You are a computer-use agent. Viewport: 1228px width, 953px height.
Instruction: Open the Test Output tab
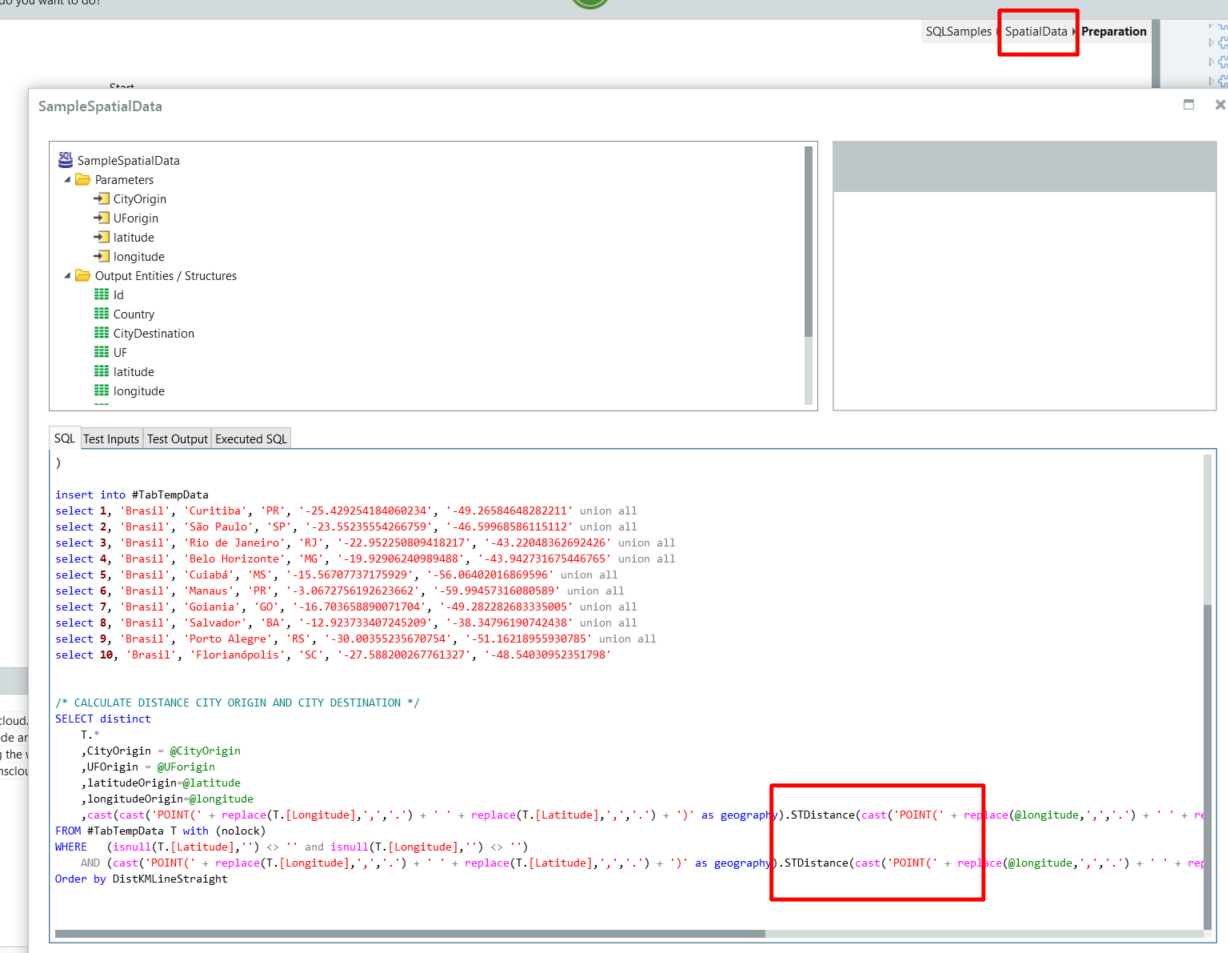[x=177, y=439]
